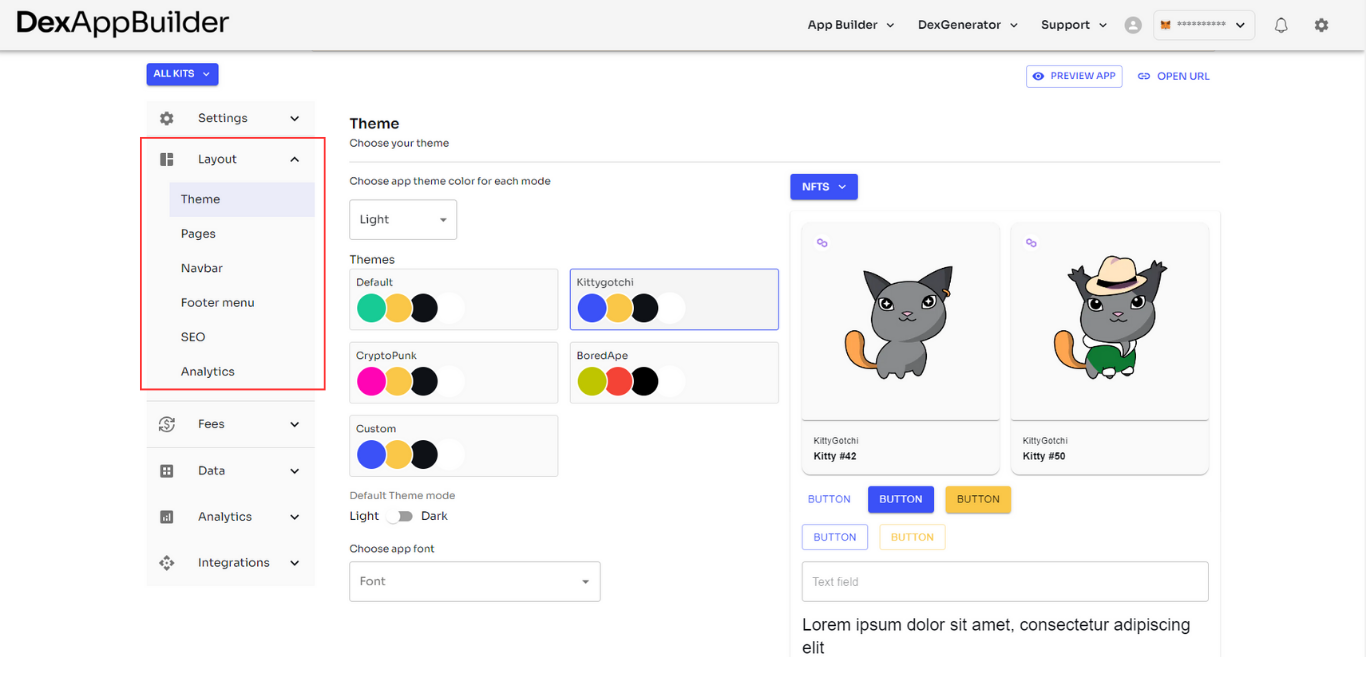Open the NFTS preview dropdown
The width and height of the screenshot is (1366, 694).
[823, 186]
